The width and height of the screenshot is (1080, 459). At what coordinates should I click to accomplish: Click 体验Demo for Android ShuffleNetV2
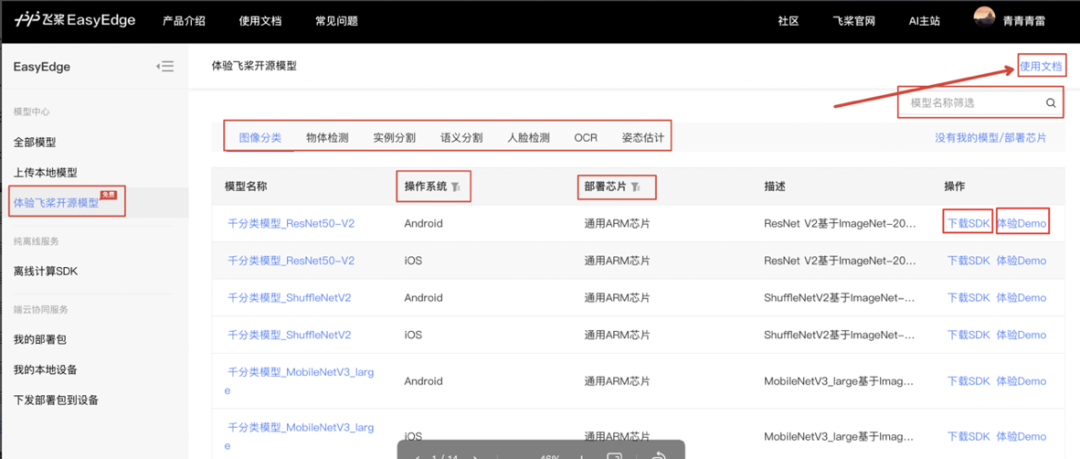pos(1021,298)
